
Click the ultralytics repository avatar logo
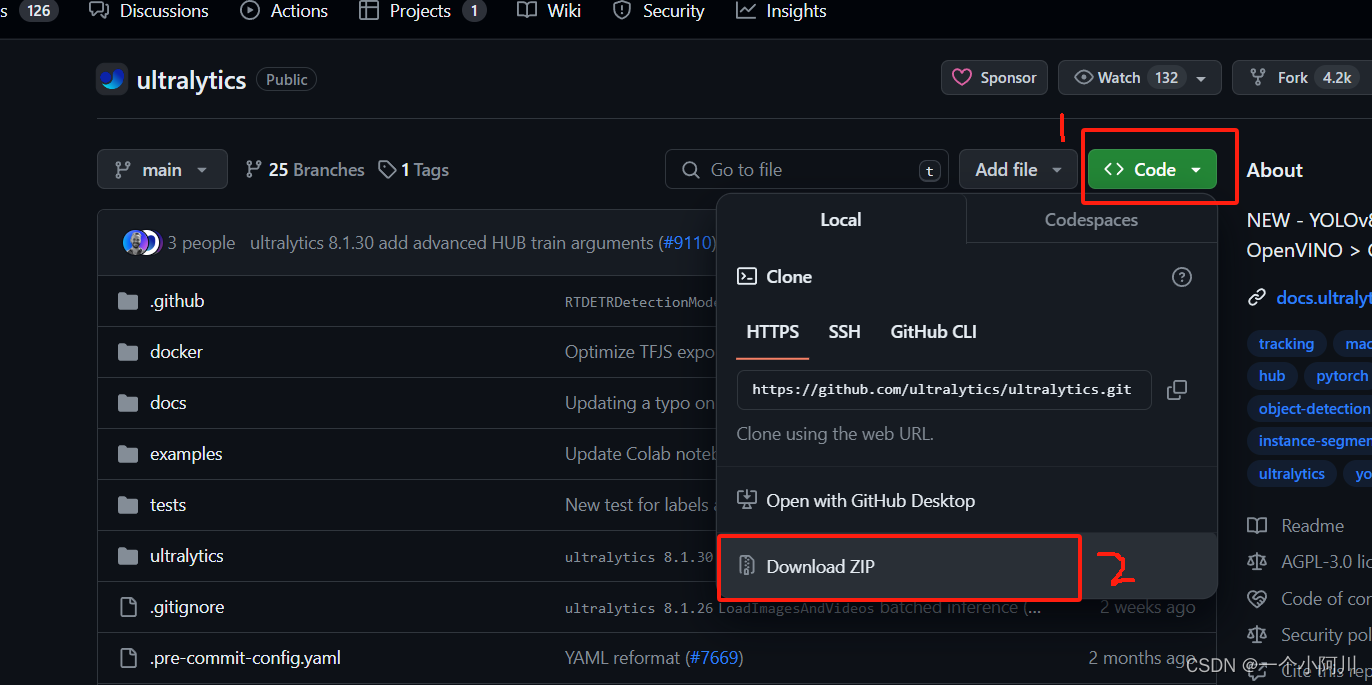pos(112,79)
